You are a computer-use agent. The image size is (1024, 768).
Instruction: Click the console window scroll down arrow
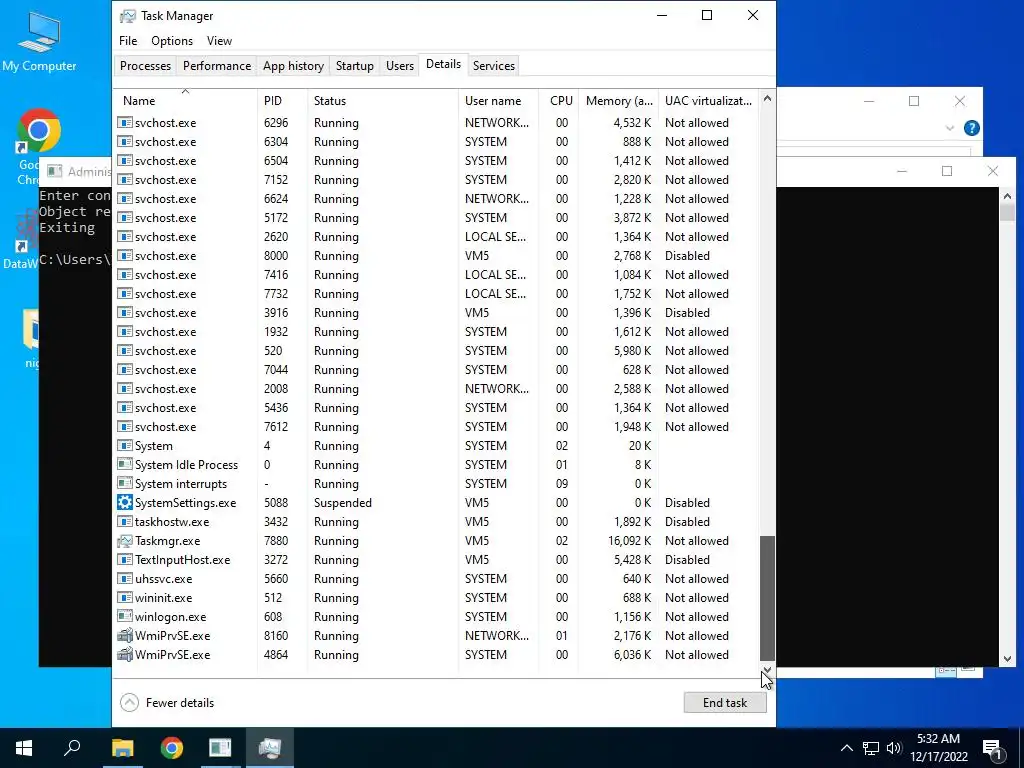1007,659
